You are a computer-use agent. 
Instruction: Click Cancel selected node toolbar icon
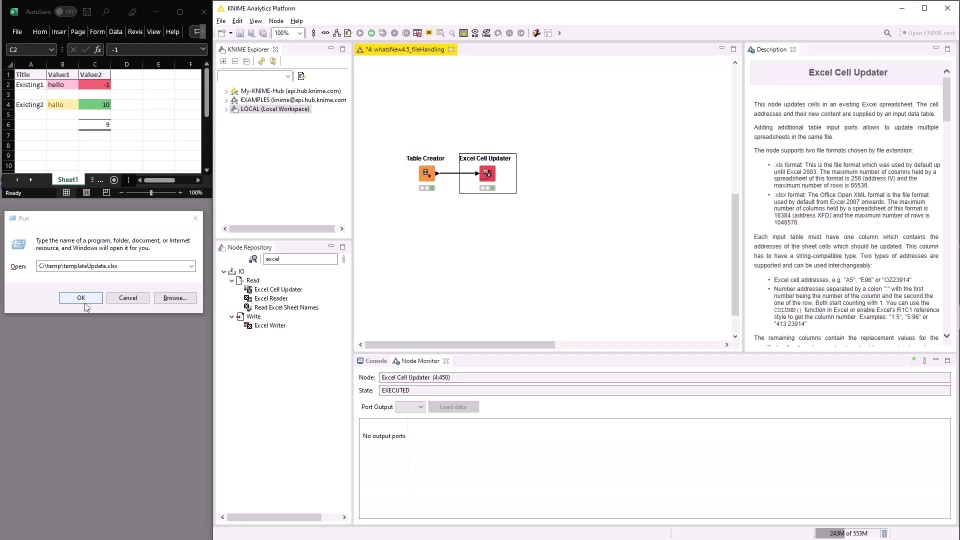(394, 33)
